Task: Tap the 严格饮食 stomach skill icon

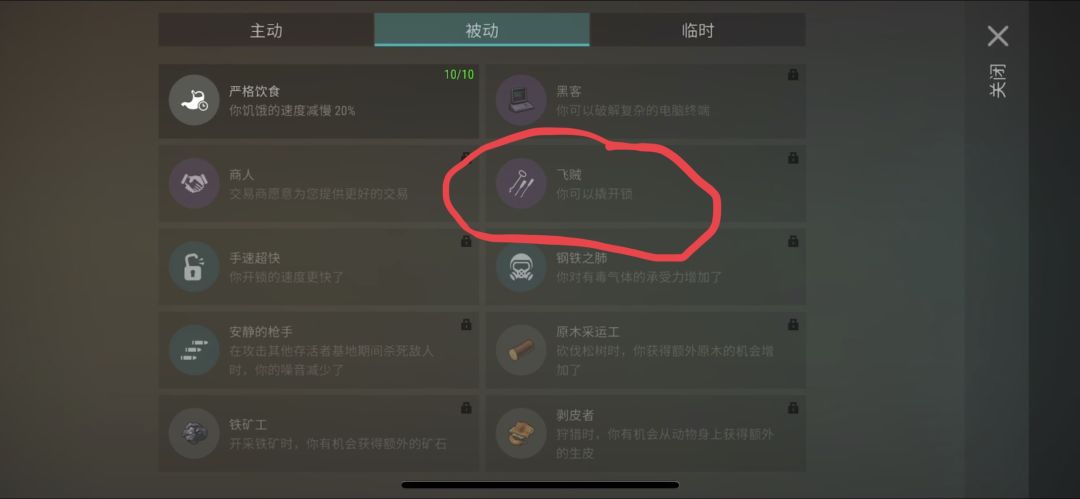Action: [x=194, y=100]
